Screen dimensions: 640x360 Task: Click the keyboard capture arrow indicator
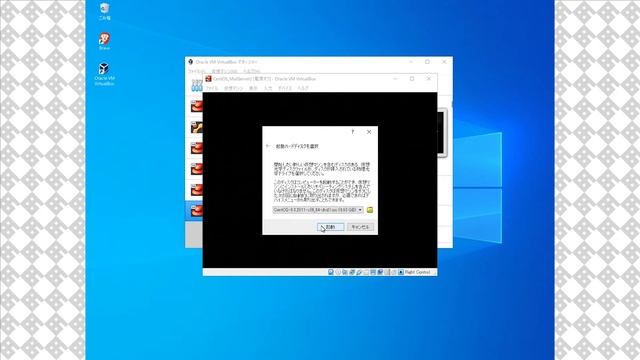401,272
